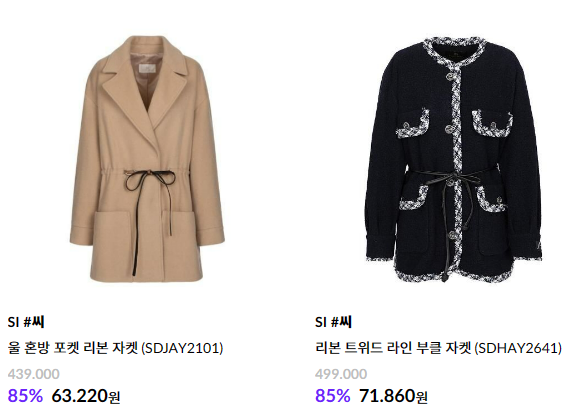Click the sale price 71.860원
Image resolution: width=573 pixels, height=413 pixels.
click(x=393, y=395)
